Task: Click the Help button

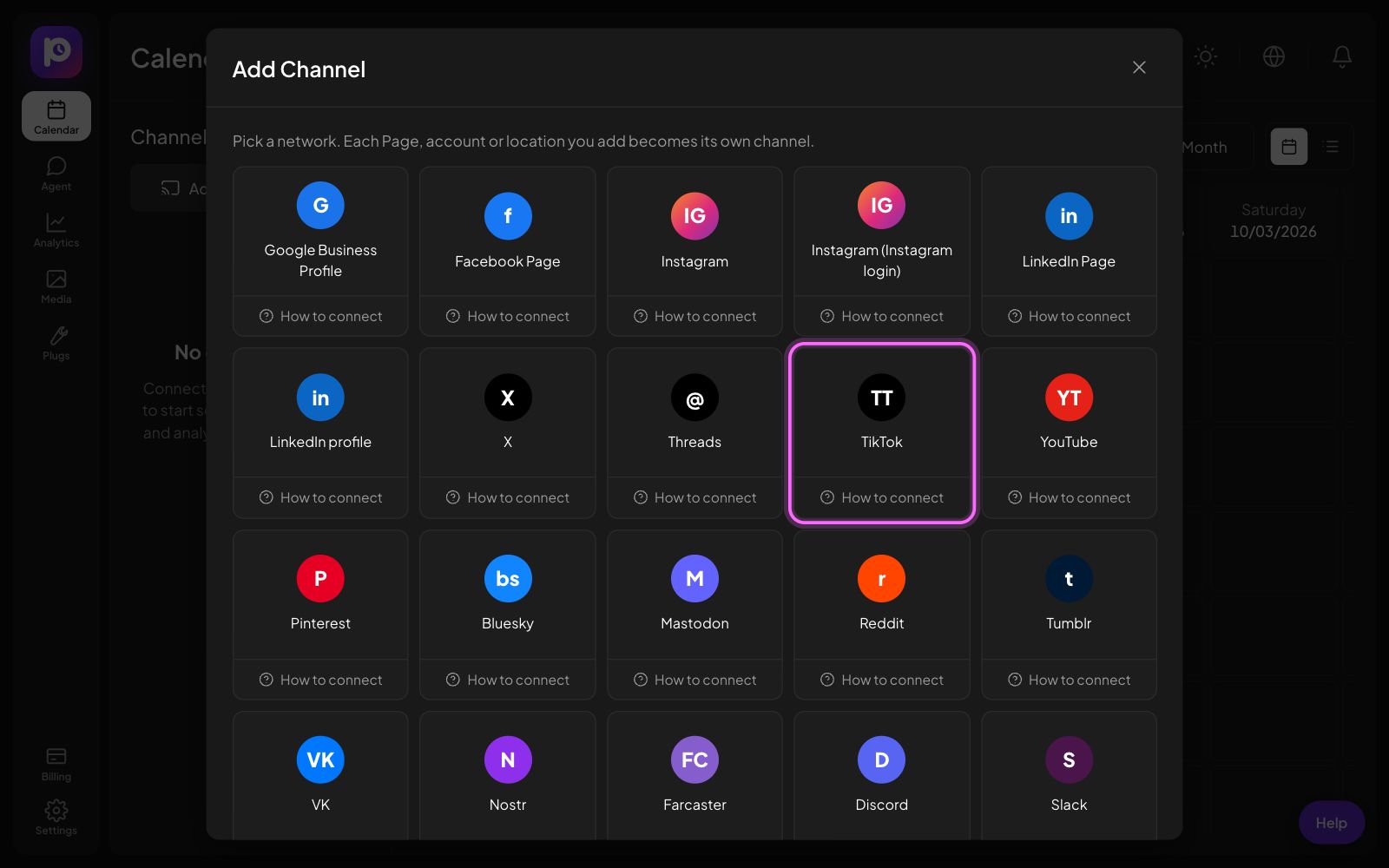Action: 1331,823
